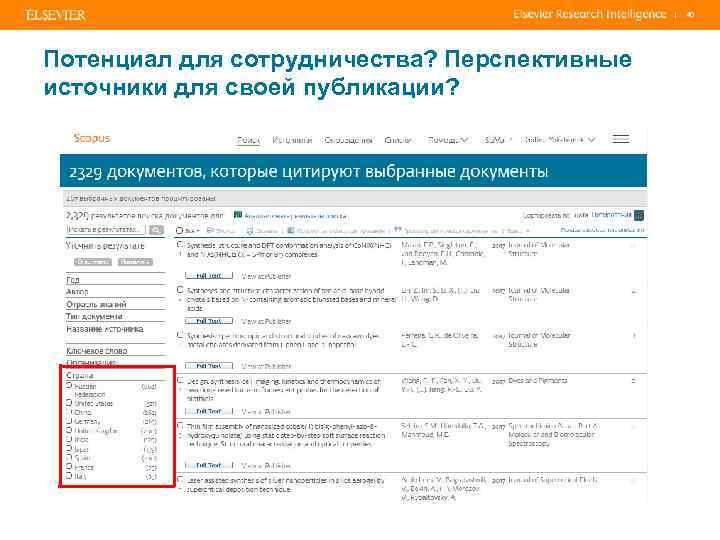The width and height of the screenshot is (720, 540).
Task: Select the Laser assisted synthesis result checkbox
Action: pos(180,479)
